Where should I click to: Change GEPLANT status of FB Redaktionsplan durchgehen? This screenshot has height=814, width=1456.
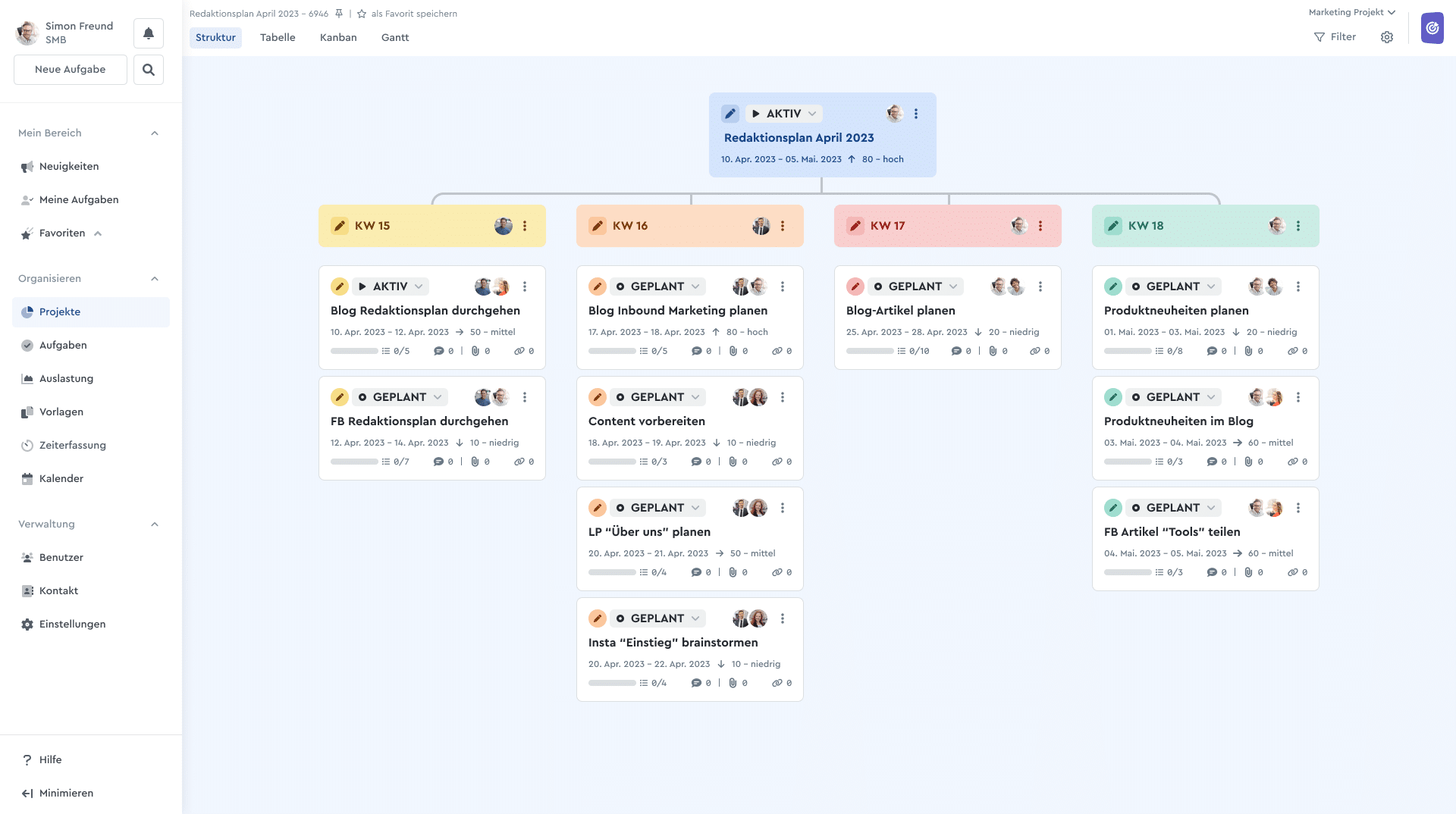coord(400,397)
